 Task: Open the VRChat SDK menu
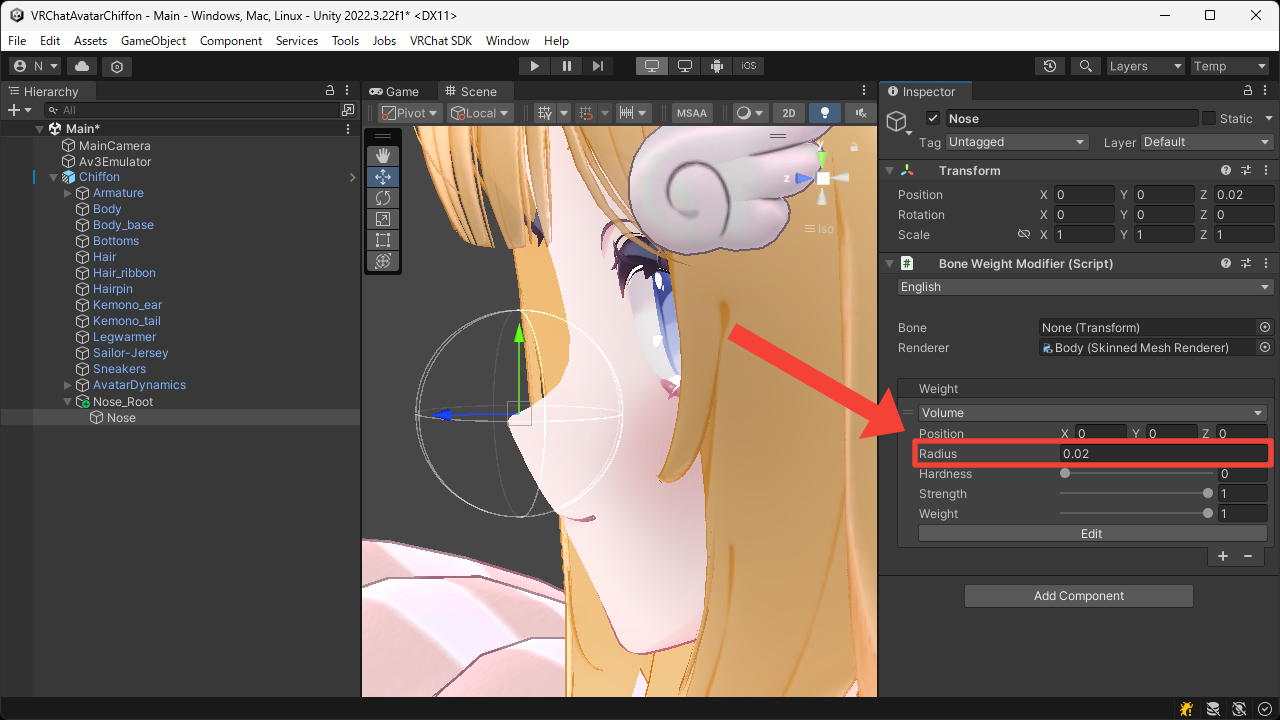(441, 41)
